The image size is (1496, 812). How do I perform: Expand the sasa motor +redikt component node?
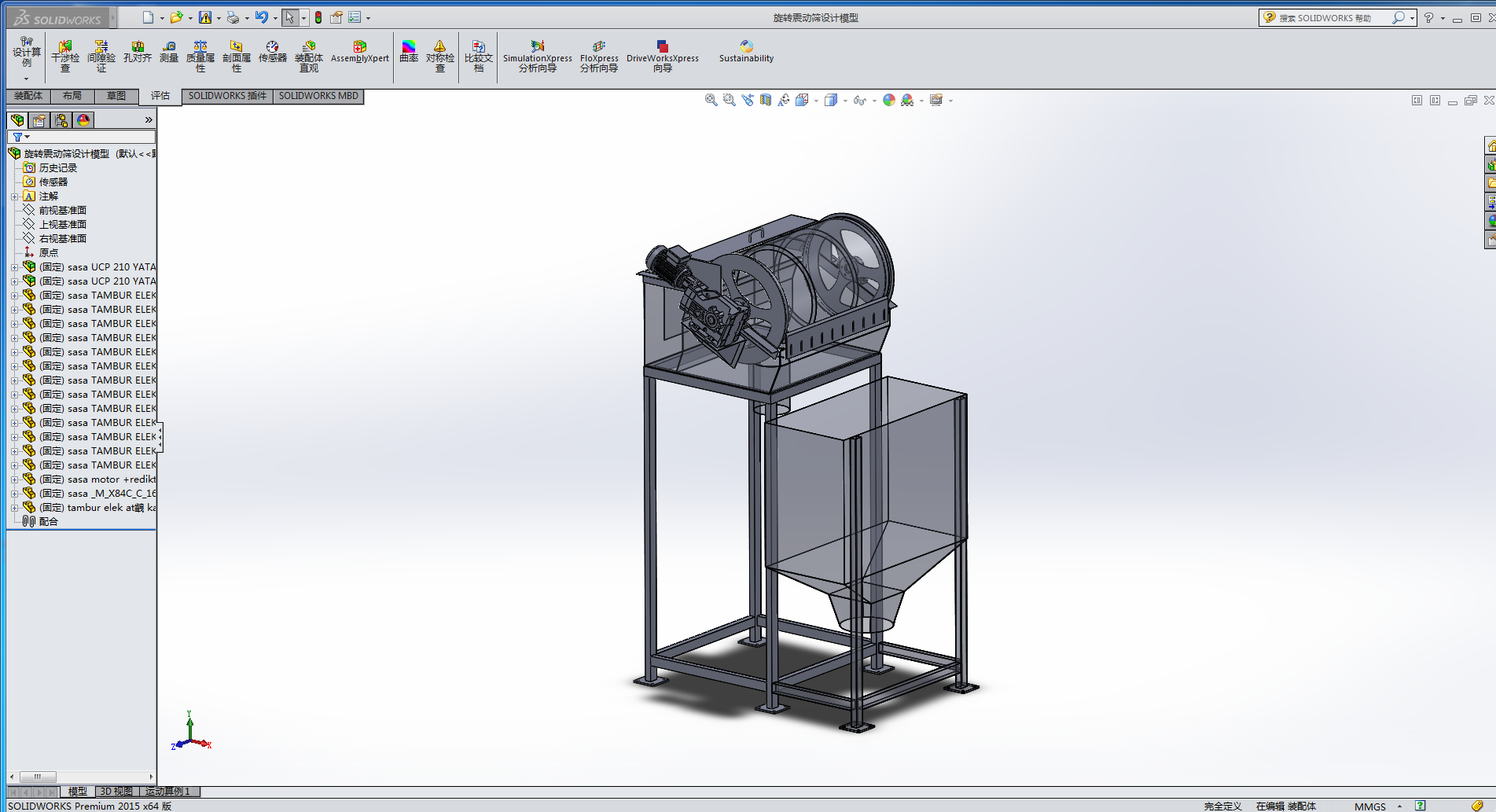[x=14, y=479]
